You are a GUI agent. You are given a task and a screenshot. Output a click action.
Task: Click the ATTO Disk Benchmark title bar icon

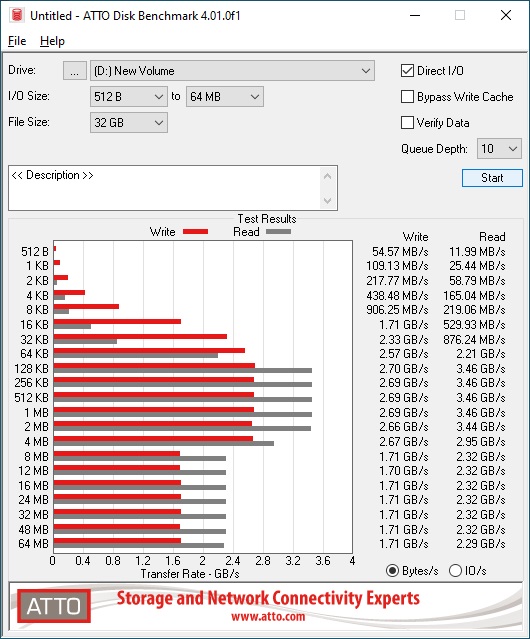coord(17,15)
